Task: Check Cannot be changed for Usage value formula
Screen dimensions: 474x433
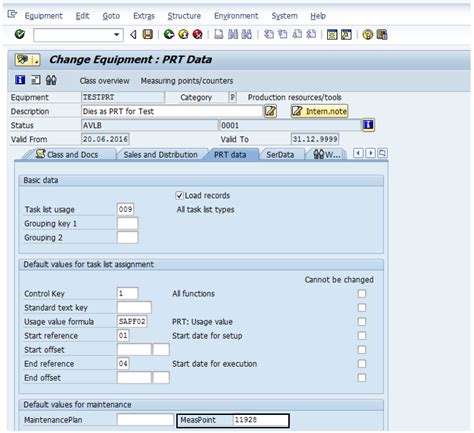Action: pos(362,322)
